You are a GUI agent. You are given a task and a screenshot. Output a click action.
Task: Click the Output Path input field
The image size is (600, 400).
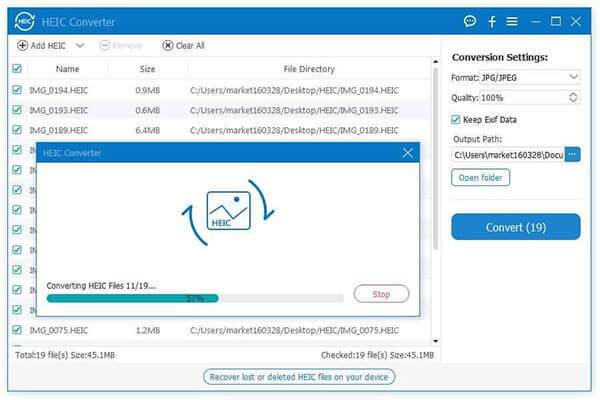pyautogui.click(x=508, y=155)
